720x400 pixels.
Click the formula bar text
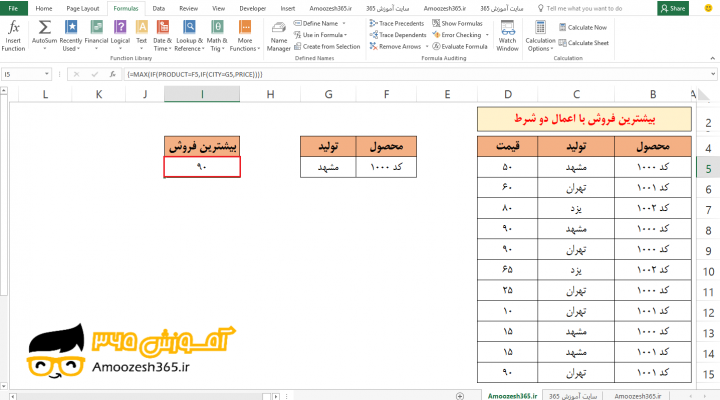click(x=195, y=74)
